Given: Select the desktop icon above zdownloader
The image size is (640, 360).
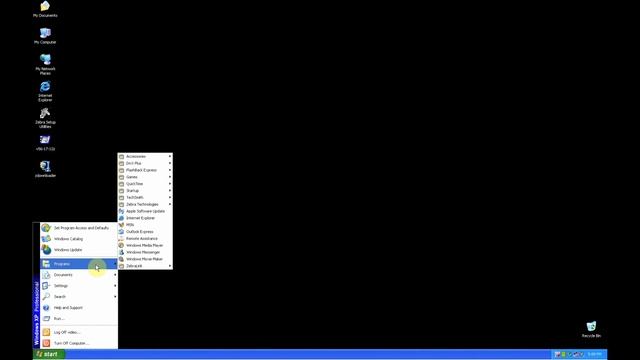Looking at the screenshot, I should [x=45, y=143].
